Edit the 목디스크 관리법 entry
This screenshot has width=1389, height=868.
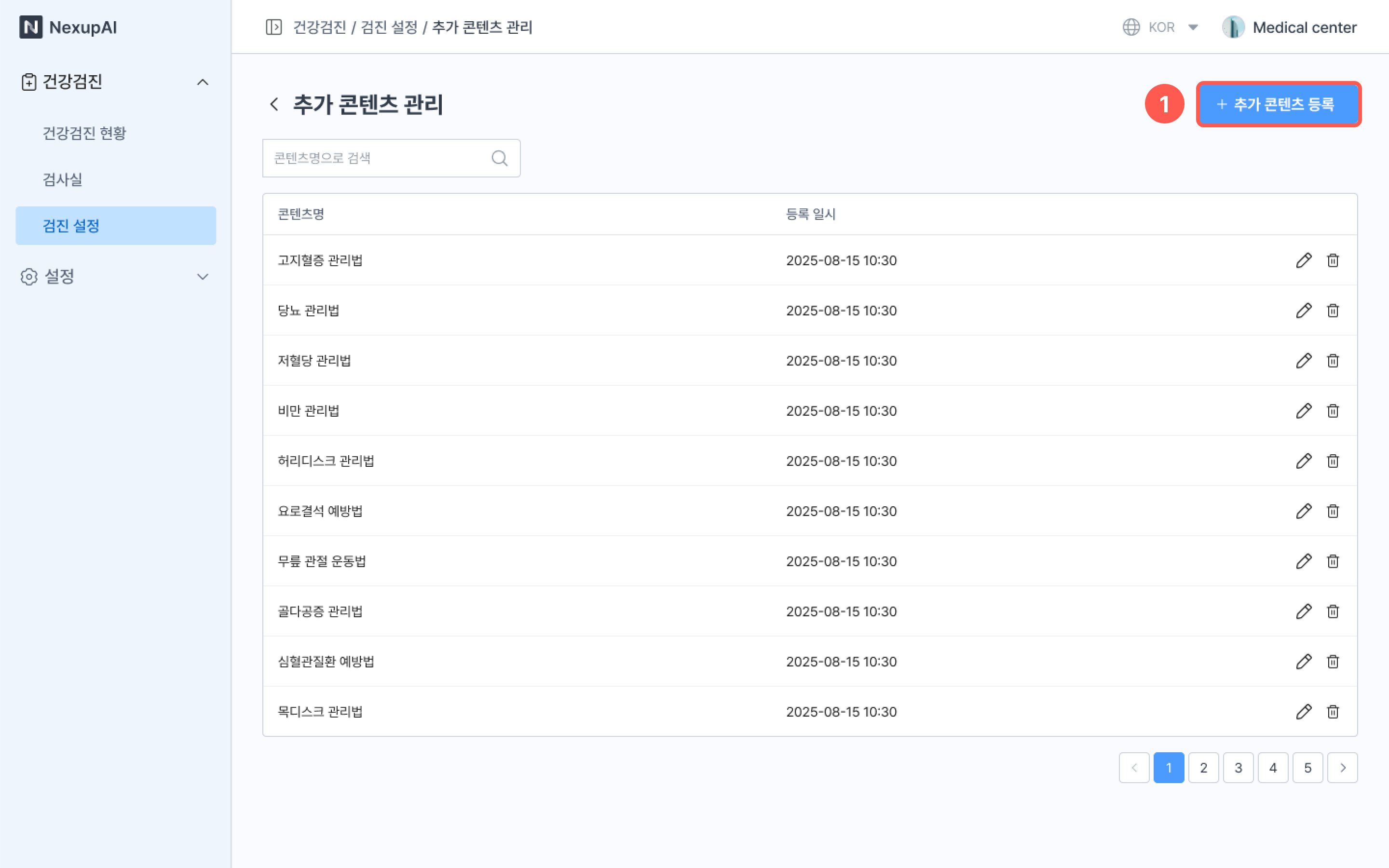1304,711
